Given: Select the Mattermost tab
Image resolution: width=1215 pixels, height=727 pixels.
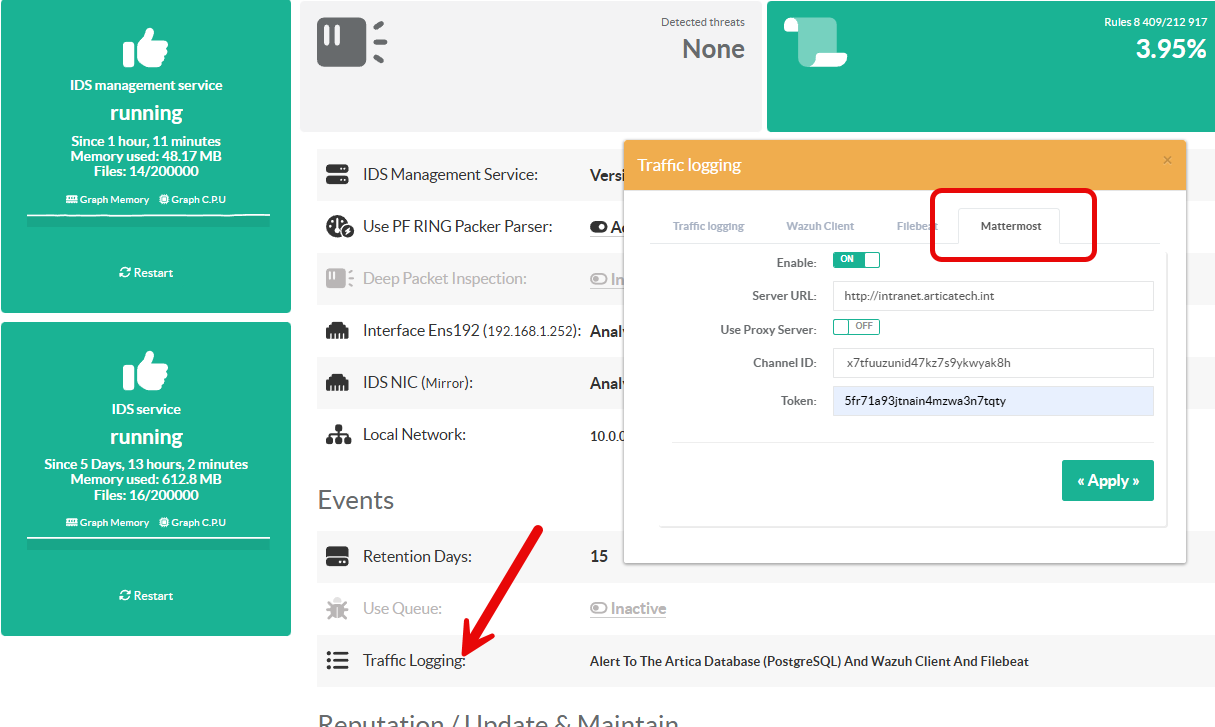Looking at the screenshot, I should [1010, 227].
